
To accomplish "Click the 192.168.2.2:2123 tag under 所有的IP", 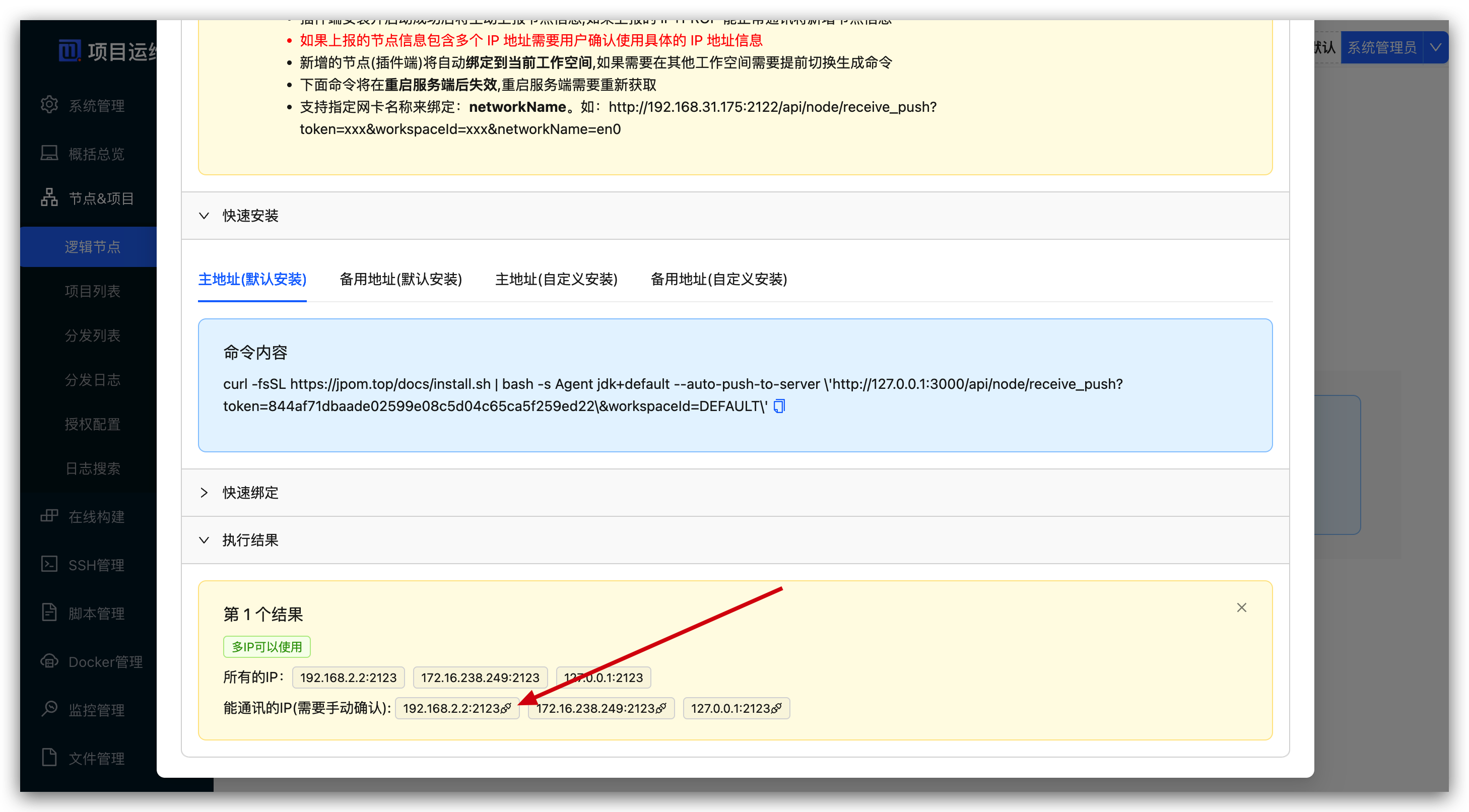I will 349,678.
